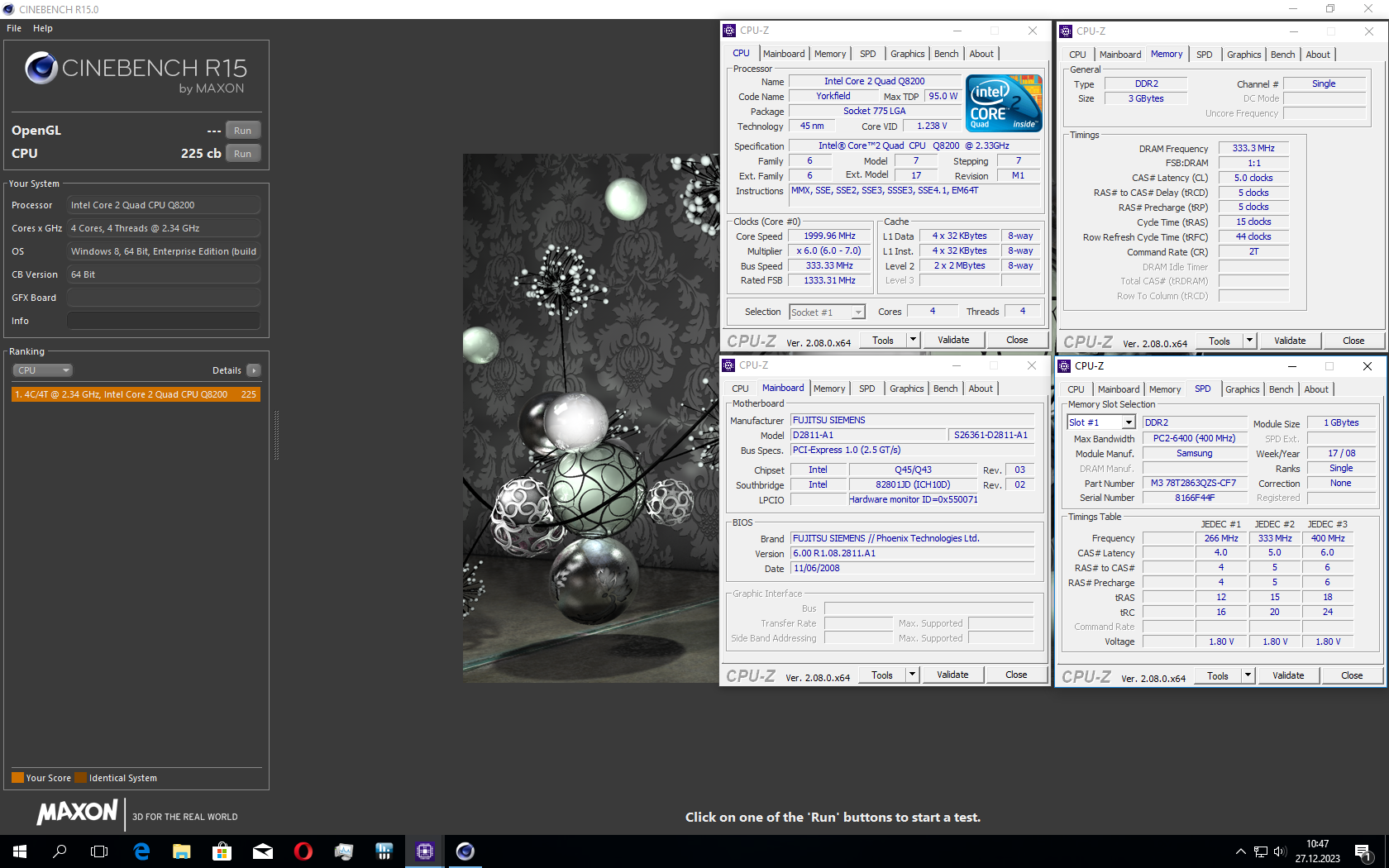
Task: Open the Action Center notifications icon
Action: point(1363,851)
